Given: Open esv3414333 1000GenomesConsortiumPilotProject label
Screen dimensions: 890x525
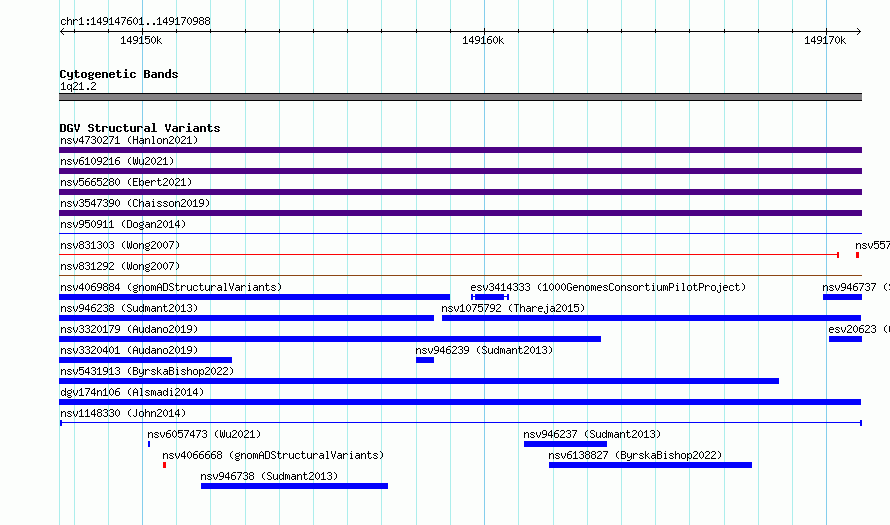Looking at the screenshot, I should 608,287.
